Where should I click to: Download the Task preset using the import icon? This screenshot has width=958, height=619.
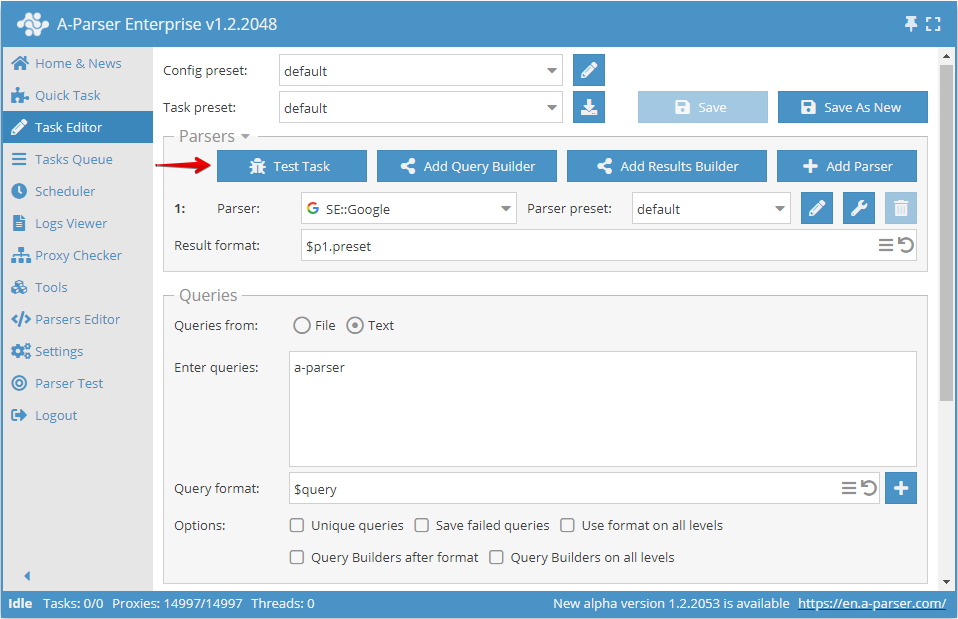[588, 107]
